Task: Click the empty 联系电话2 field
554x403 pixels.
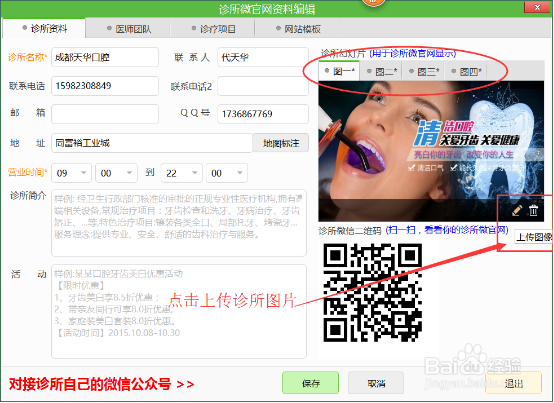Action: (263, 86)
